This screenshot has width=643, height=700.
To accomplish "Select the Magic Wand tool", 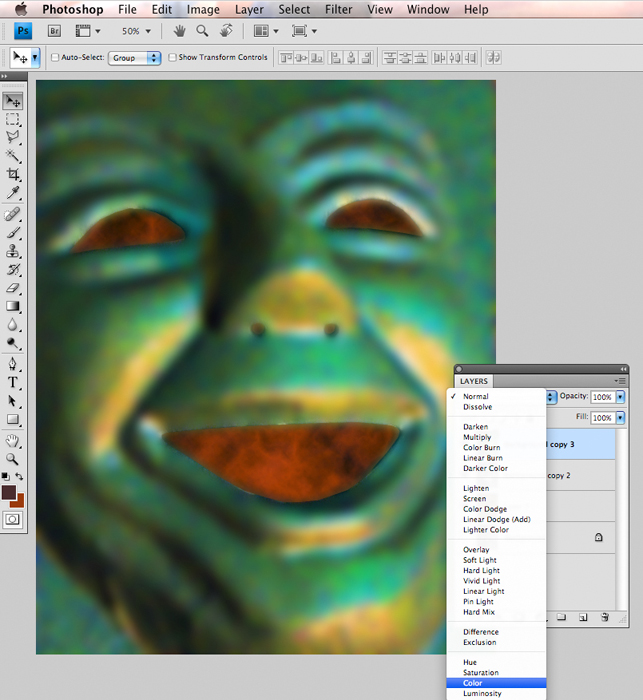I will coord(13,155).
